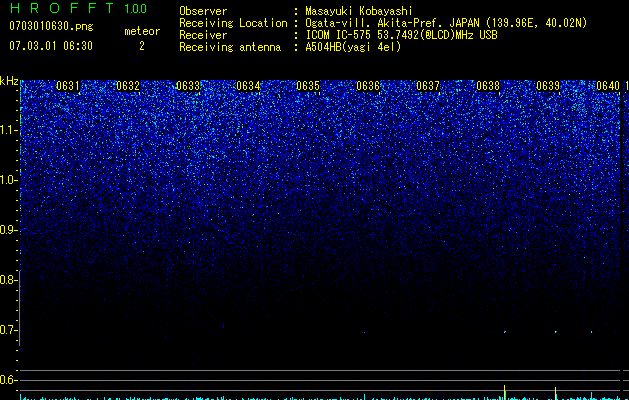Viewport: 629px width, 400px height.
Task: Click the 0631 time marker
Action: point(68,86)
